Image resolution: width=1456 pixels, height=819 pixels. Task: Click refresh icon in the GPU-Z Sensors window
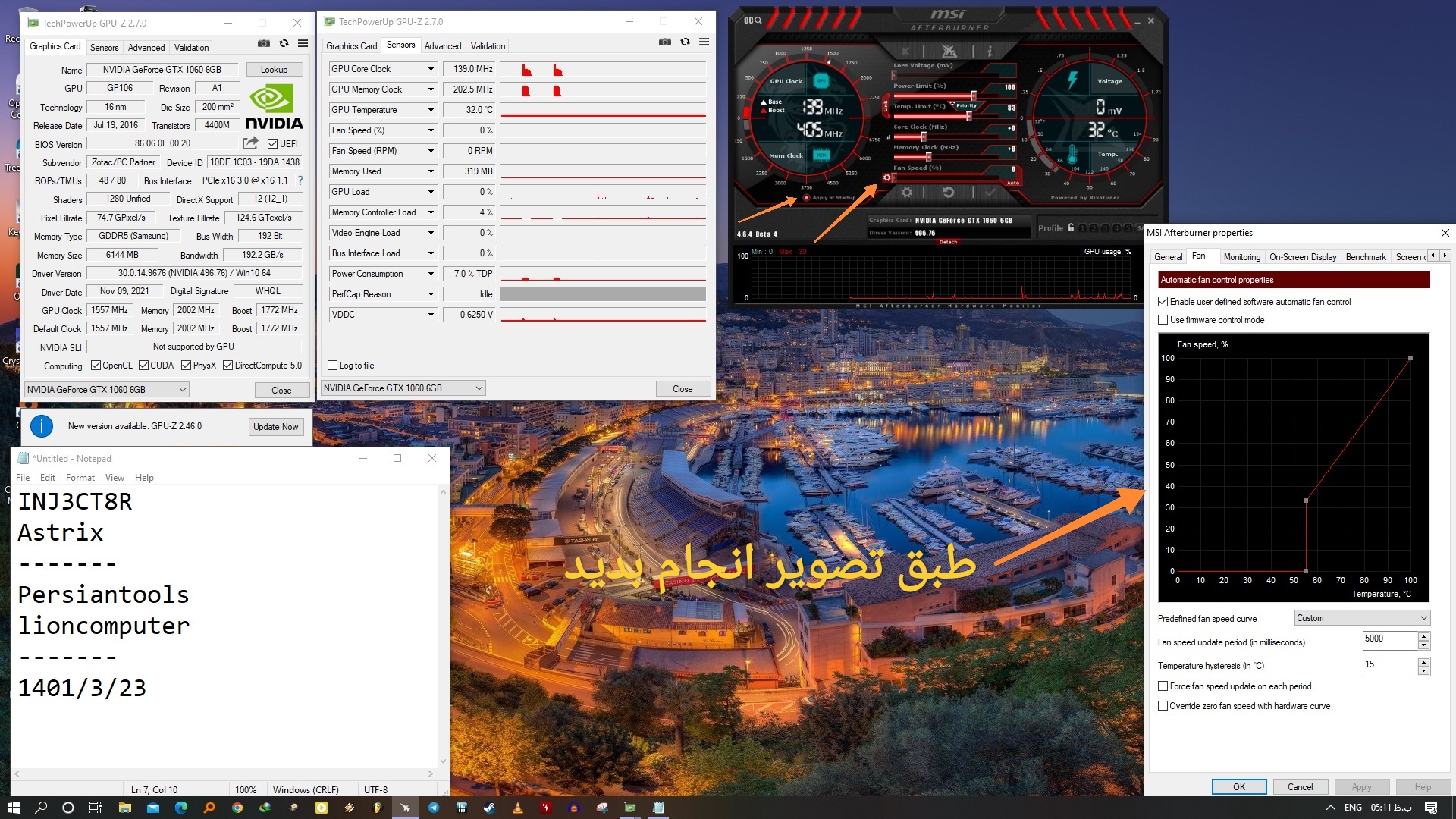click(x=685, y=42)
